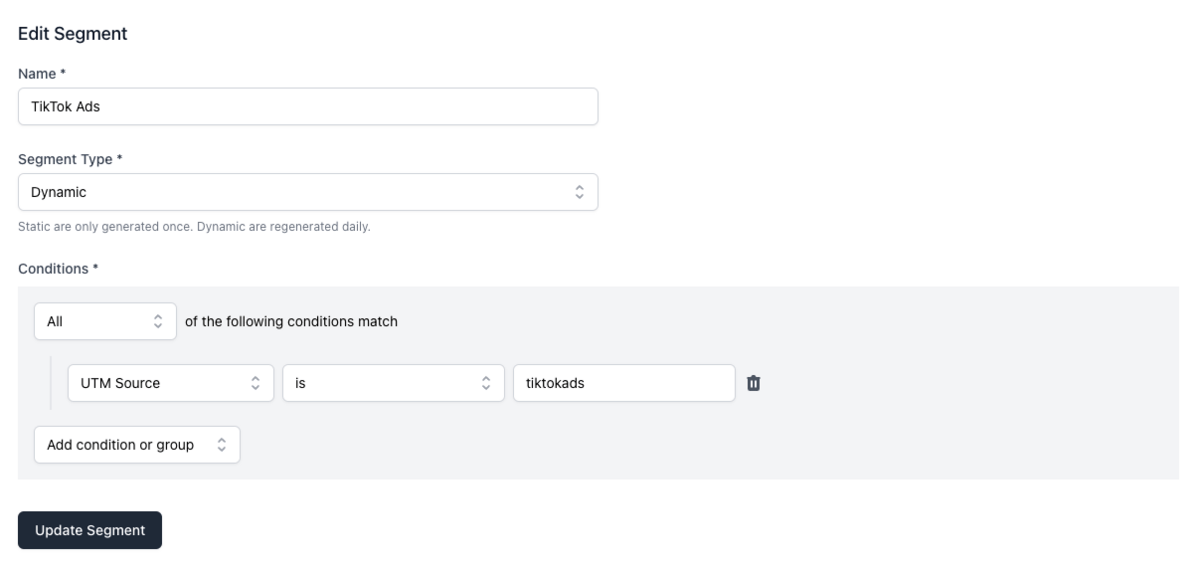Click the up-down arrows of the All selector

(x=157, y=322)
